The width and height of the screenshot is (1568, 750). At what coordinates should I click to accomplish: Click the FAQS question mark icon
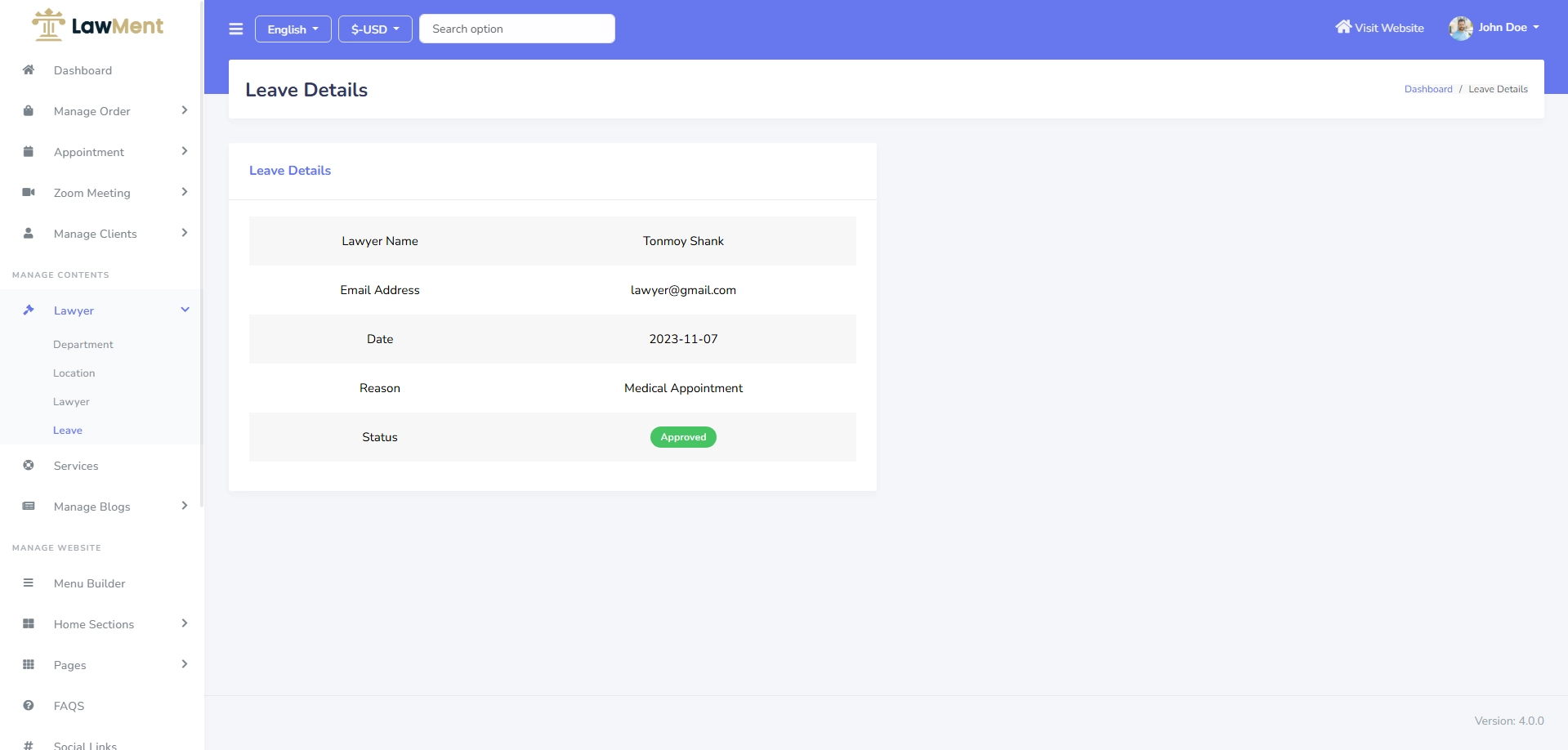click(29, 705)
